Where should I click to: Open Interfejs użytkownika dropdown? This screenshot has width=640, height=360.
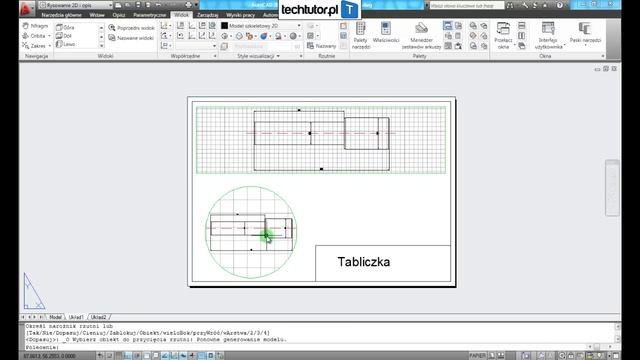coord(548,36)
